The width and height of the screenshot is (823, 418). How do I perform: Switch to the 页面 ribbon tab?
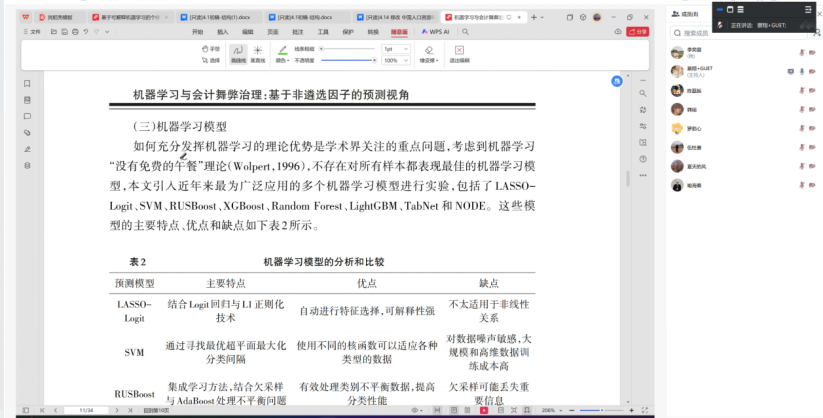(273, 32)
